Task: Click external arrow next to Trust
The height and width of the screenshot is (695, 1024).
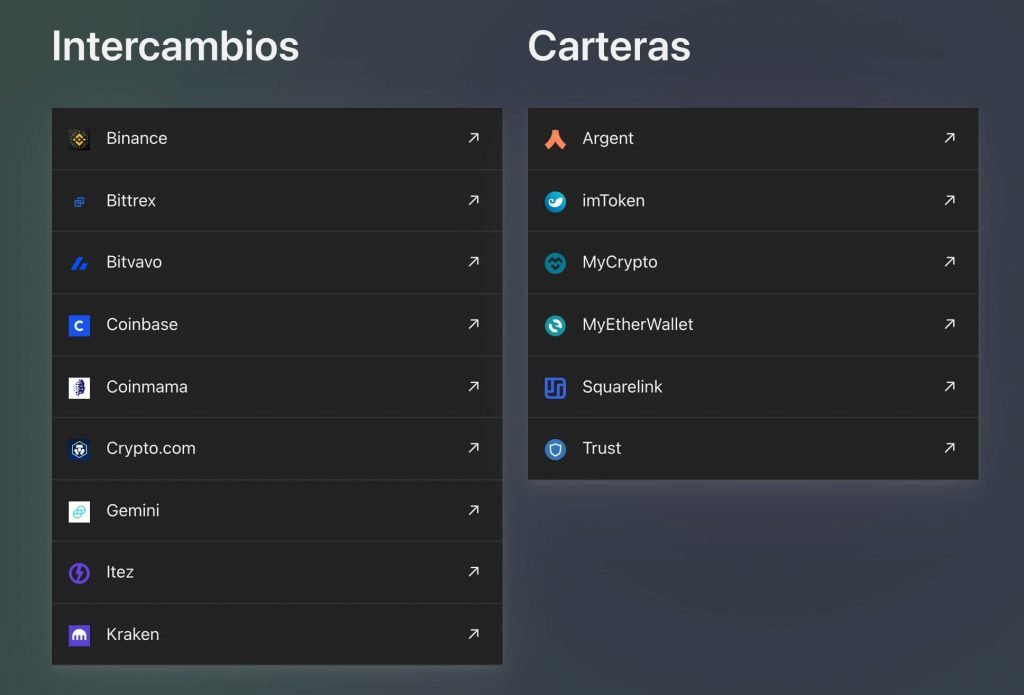Action: pyautogui.click(x=949, y=448)
